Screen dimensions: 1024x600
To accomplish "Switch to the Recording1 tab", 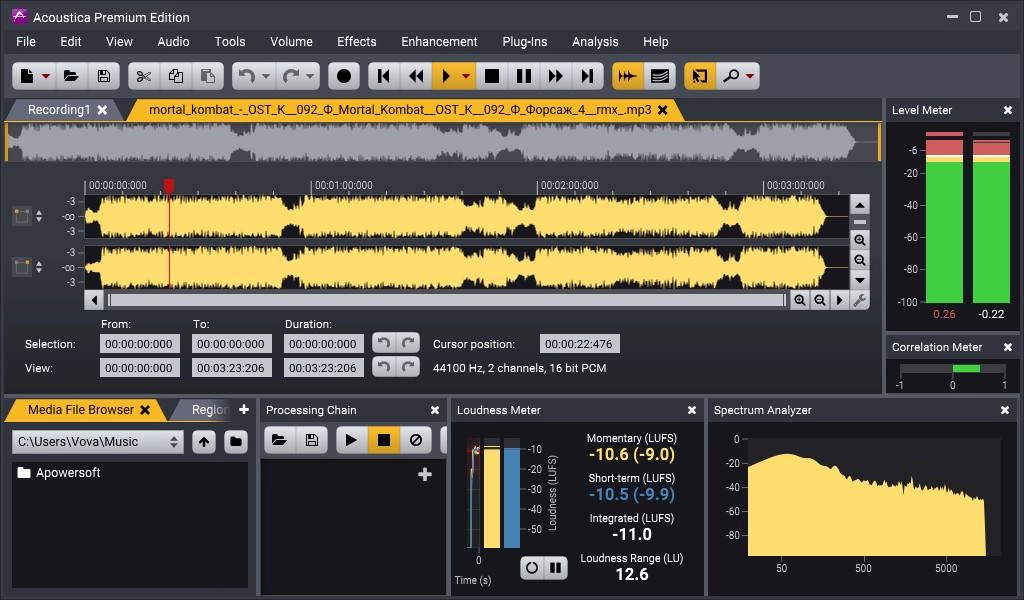I will [58, 110].
